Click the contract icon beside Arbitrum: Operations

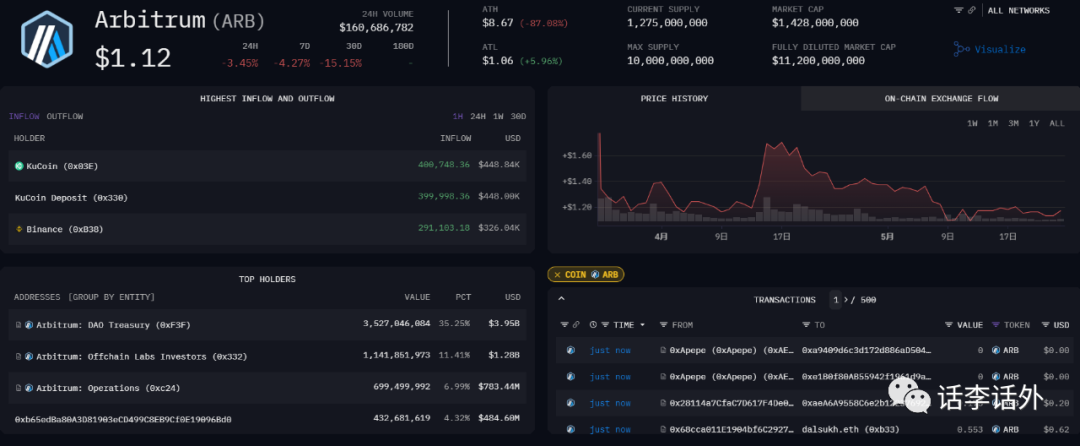(x=18, y=388)
